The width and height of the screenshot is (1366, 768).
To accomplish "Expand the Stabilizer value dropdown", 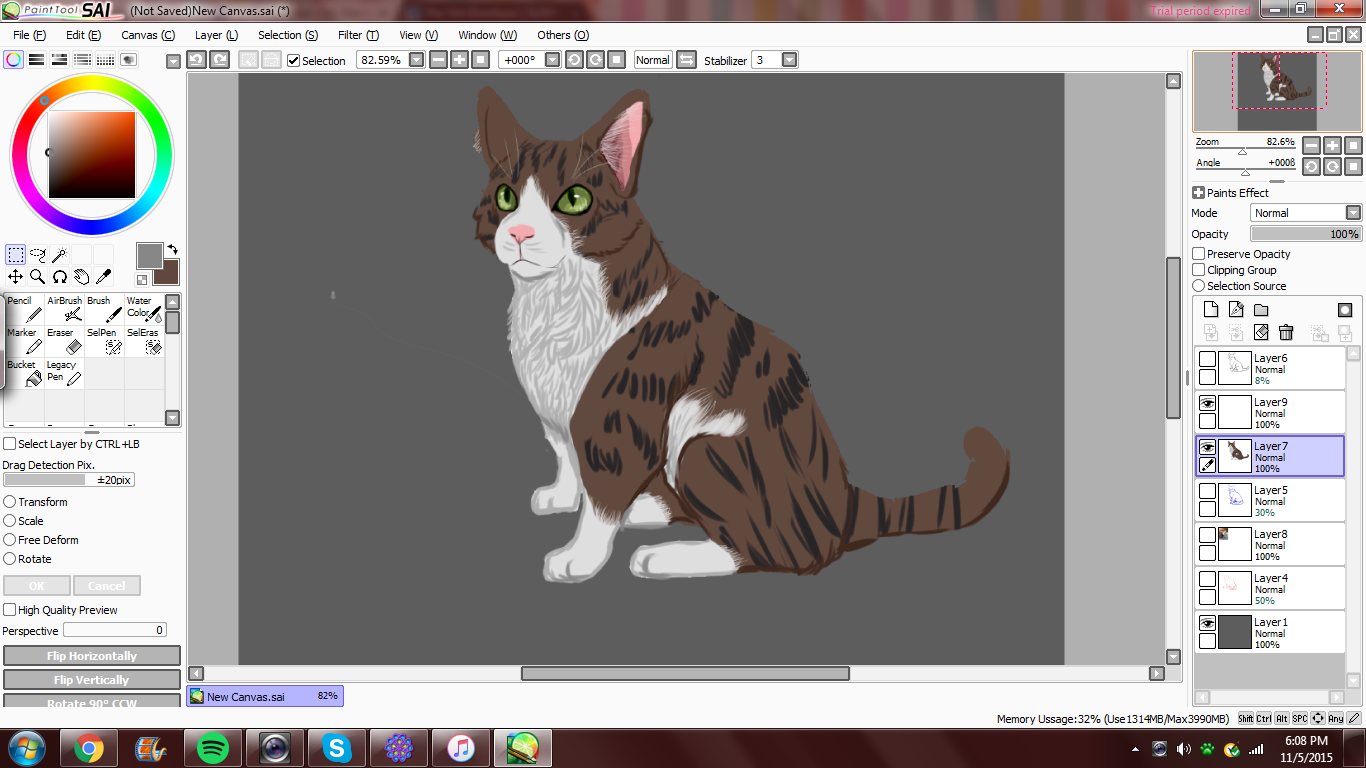I will 789,60.
